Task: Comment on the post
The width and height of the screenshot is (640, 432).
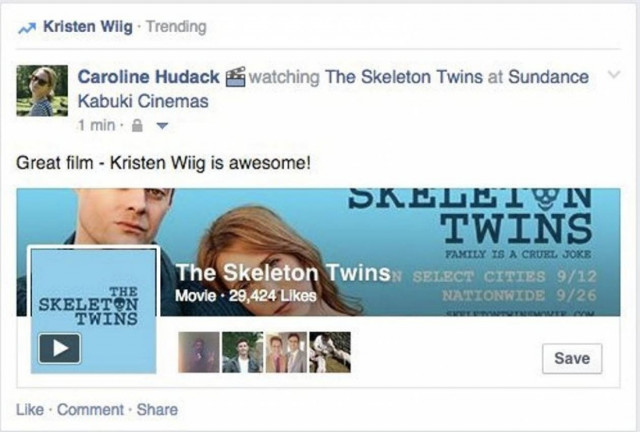Action: click(x=90, y=410)
